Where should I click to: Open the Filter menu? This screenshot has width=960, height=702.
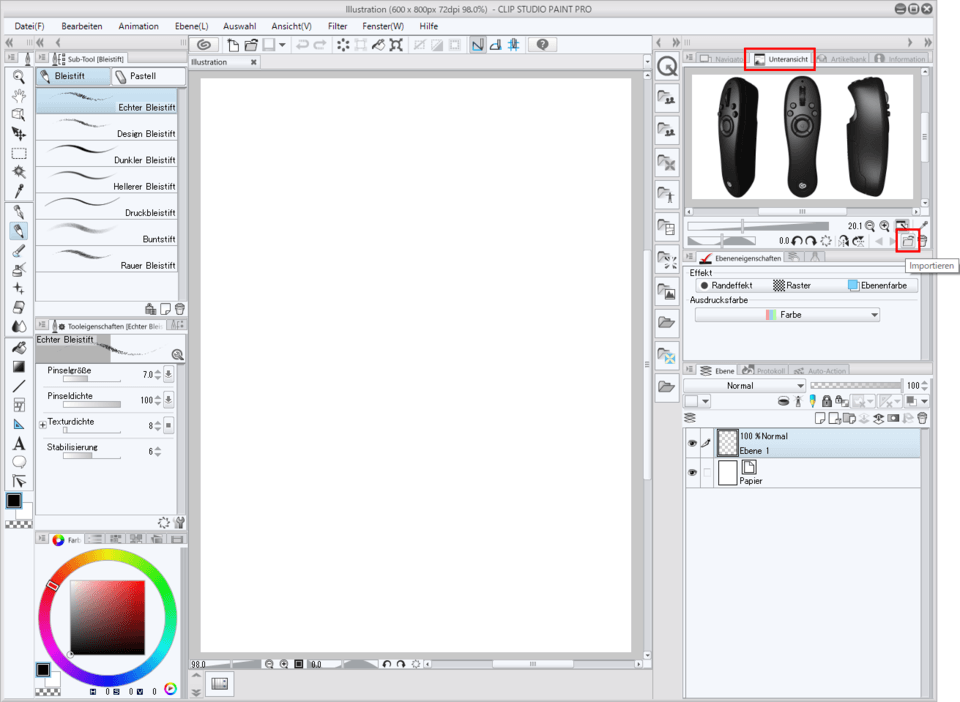click(x=337, y=26)
